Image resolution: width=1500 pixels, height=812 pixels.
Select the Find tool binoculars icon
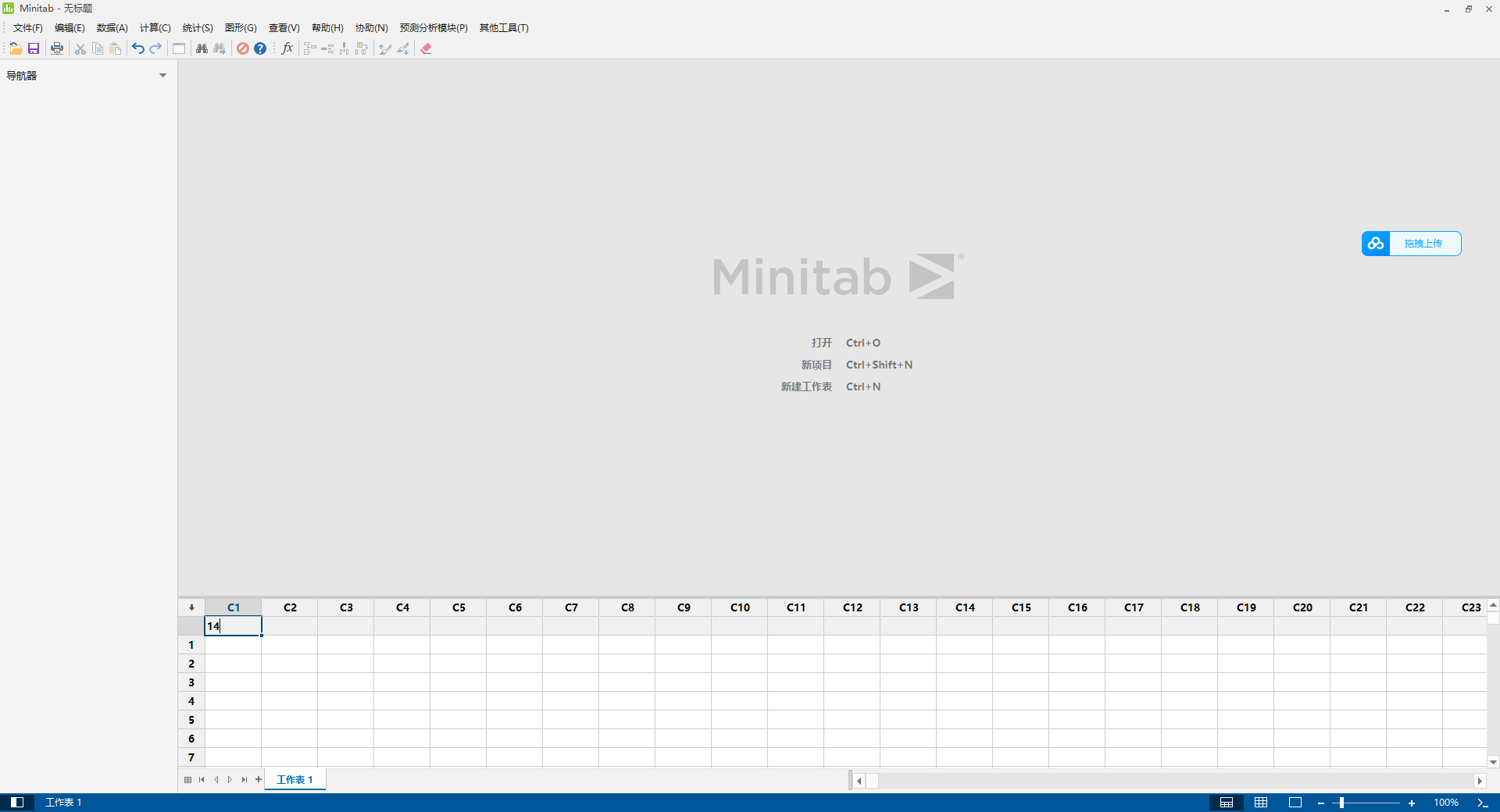point(202,48)
